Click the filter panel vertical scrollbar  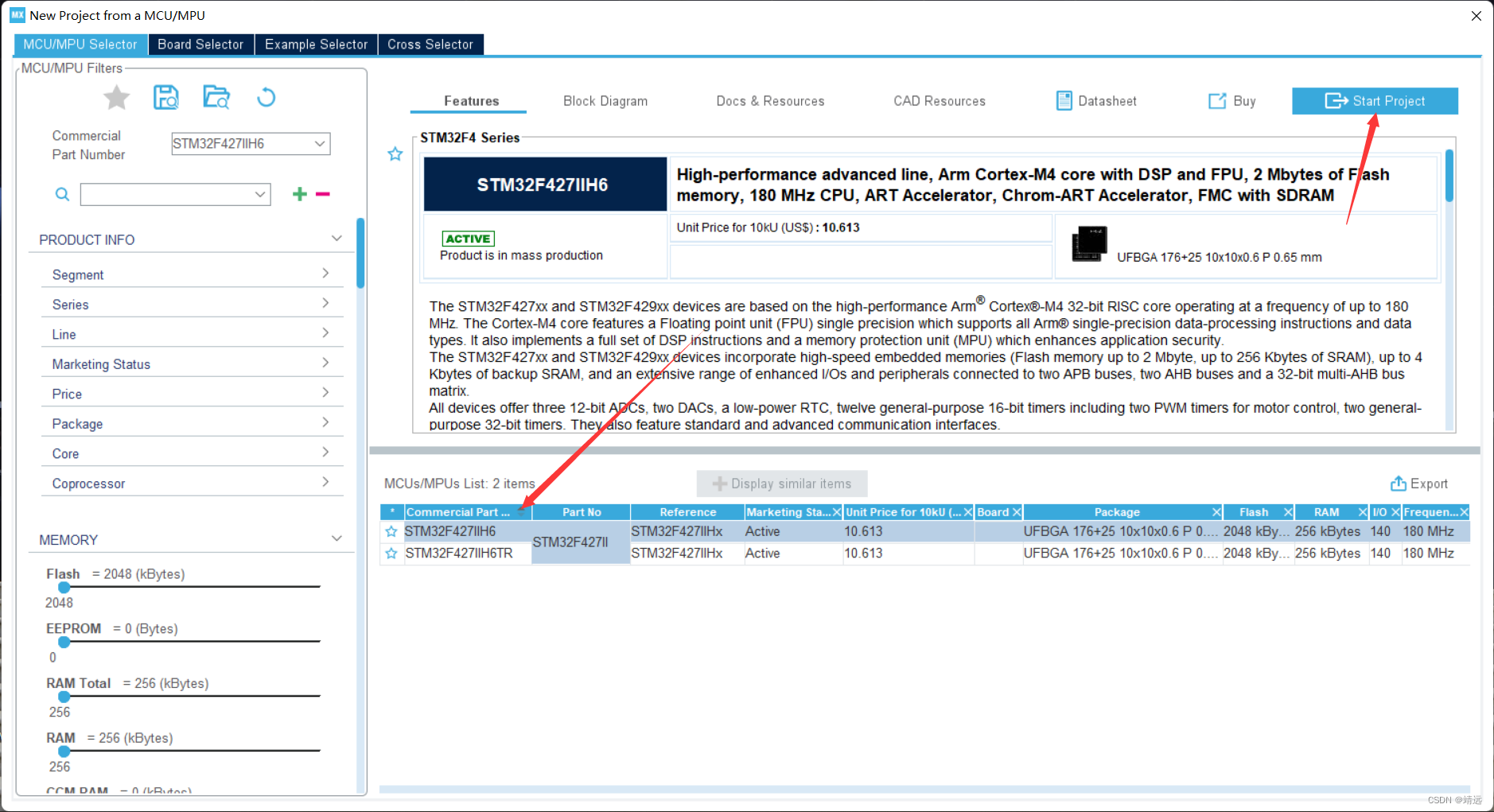coord(360,254)
